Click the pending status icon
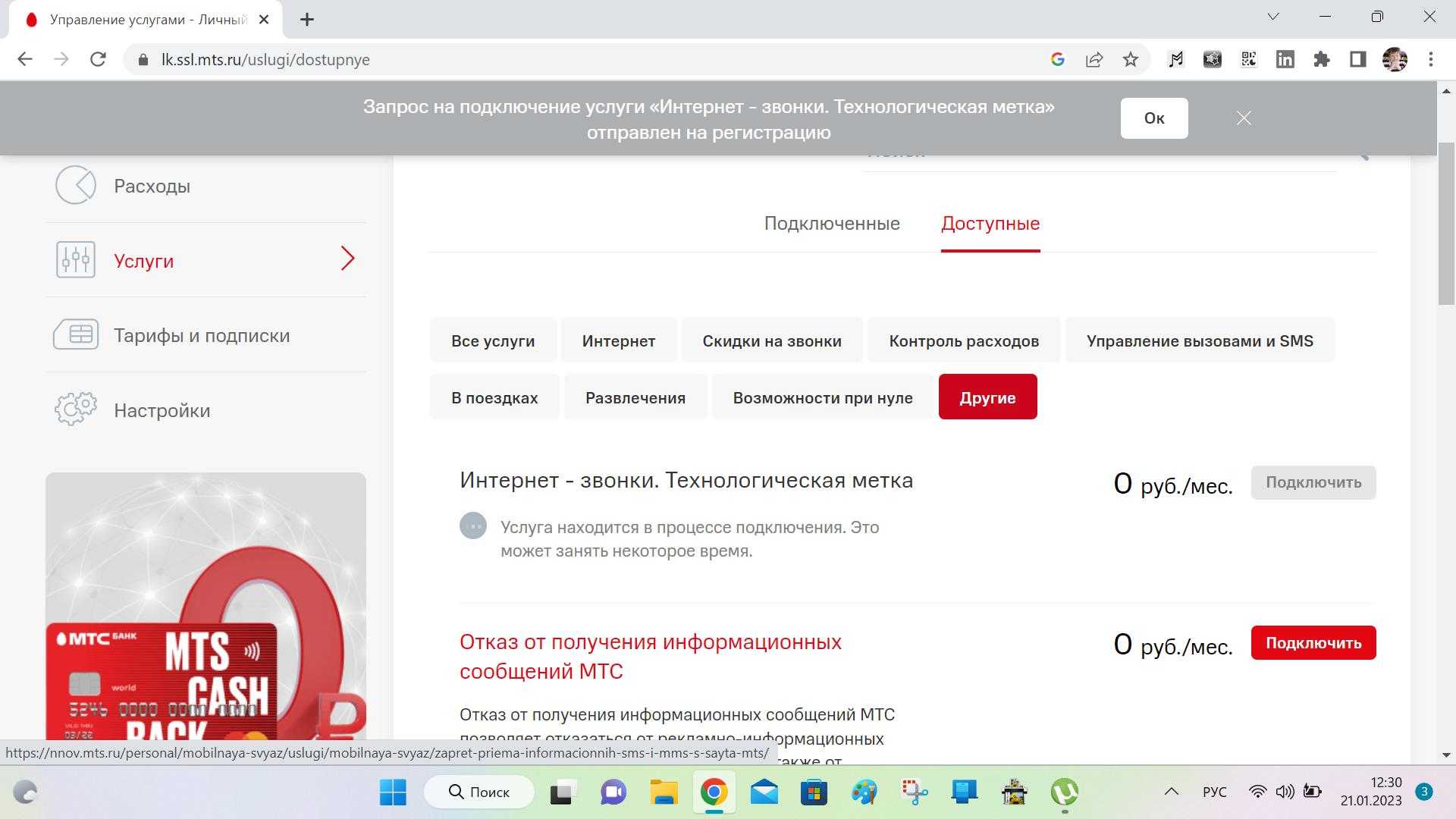Screen dimensions: 1456x819 click(473, 526)
